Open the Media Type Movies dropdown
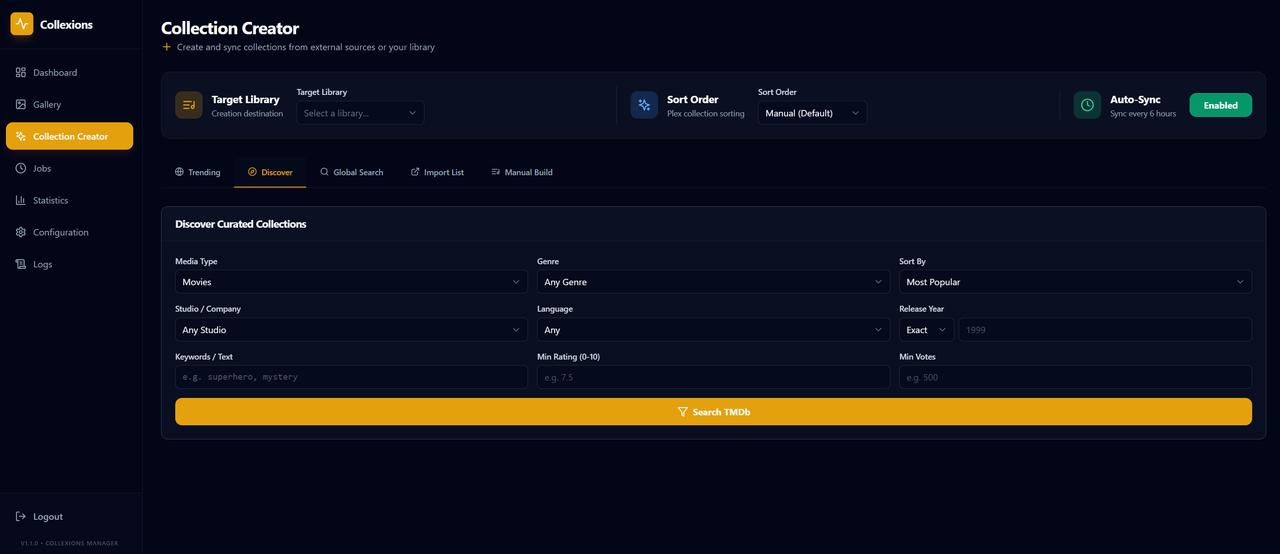1280x554 pixels. tap(351, 282)
